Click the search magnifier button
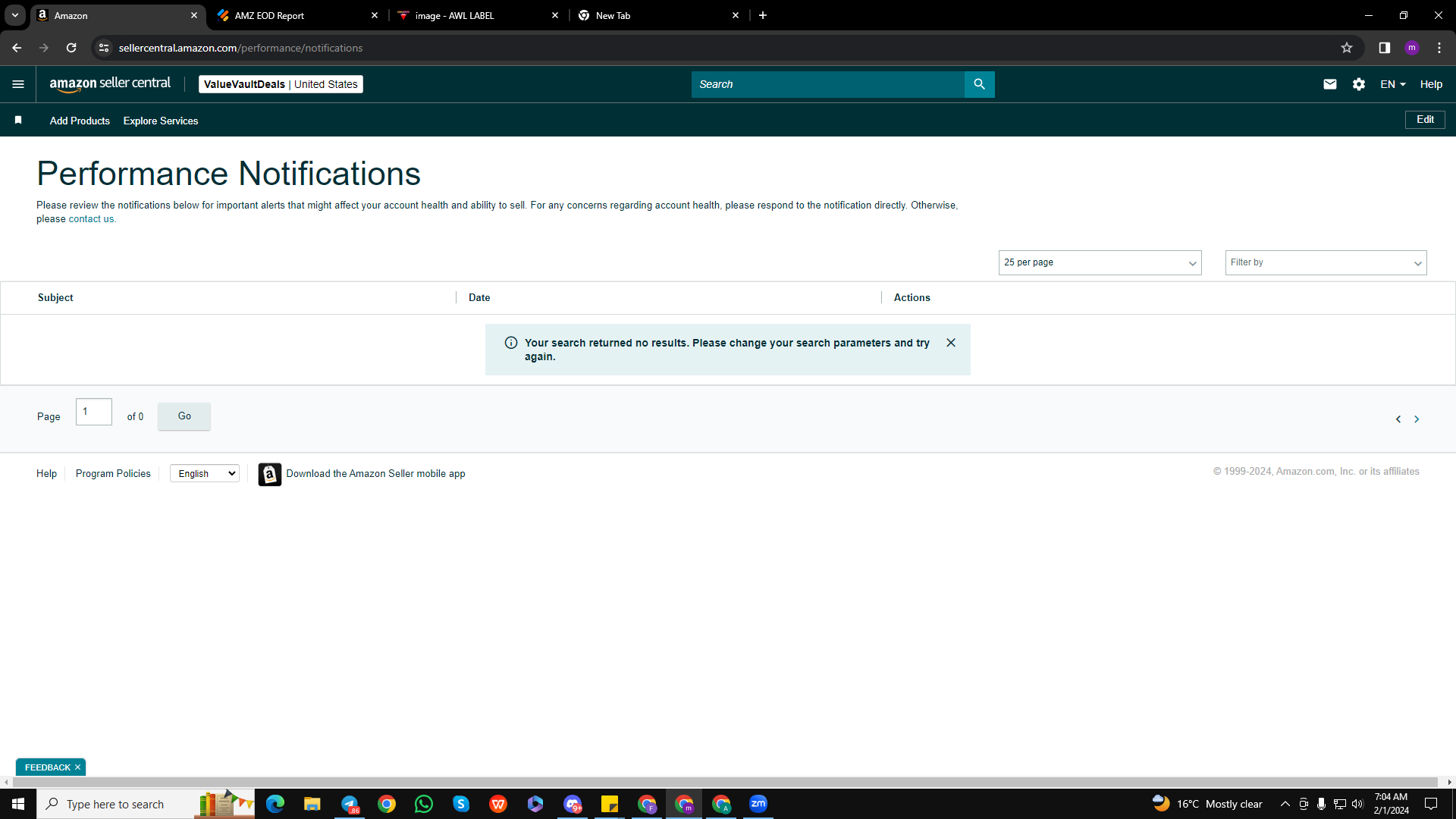The image size is (1456, 819). [x=979, y=84]
